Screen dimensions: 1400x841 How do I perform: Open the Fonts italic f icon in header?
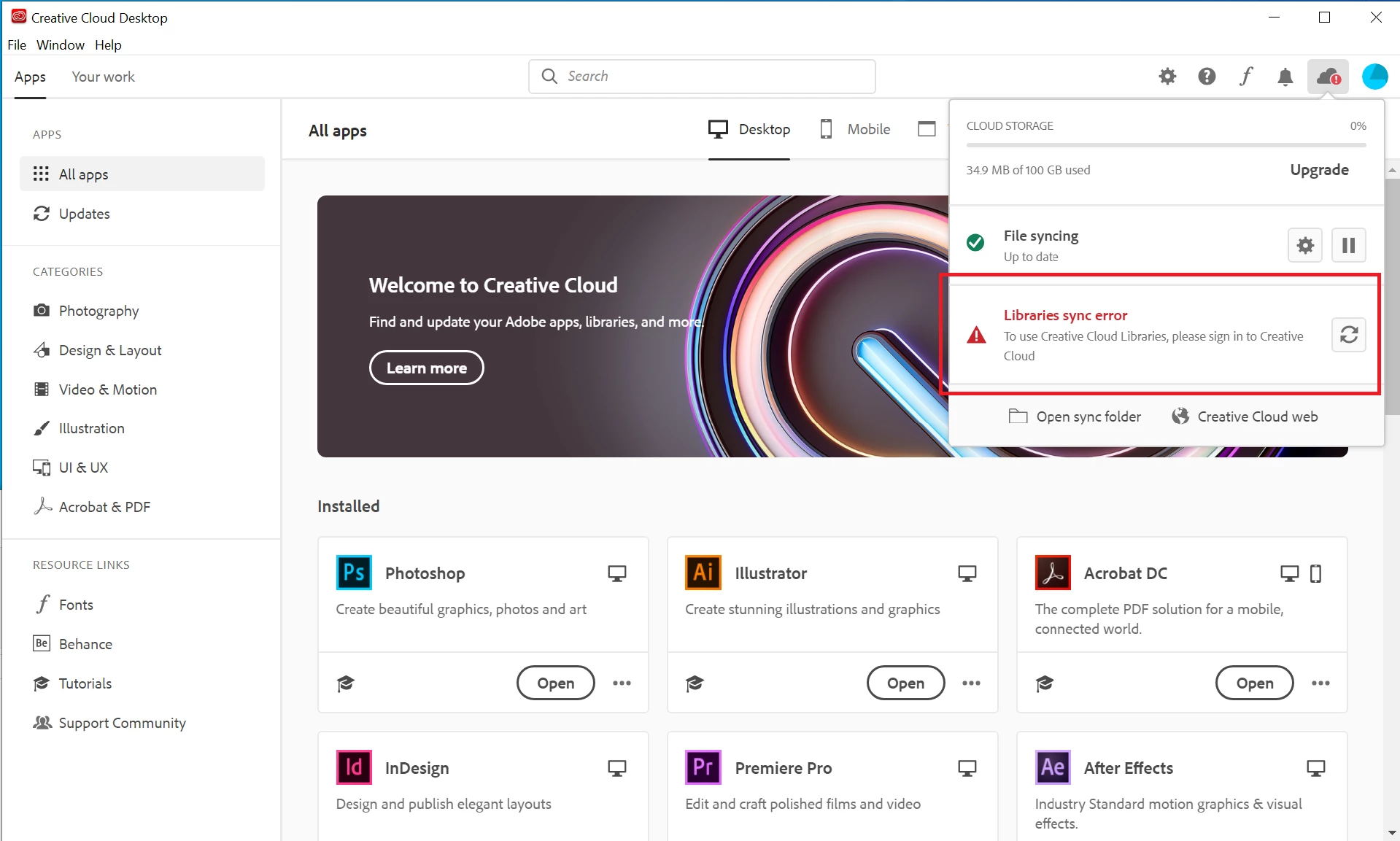point(1246,77)
